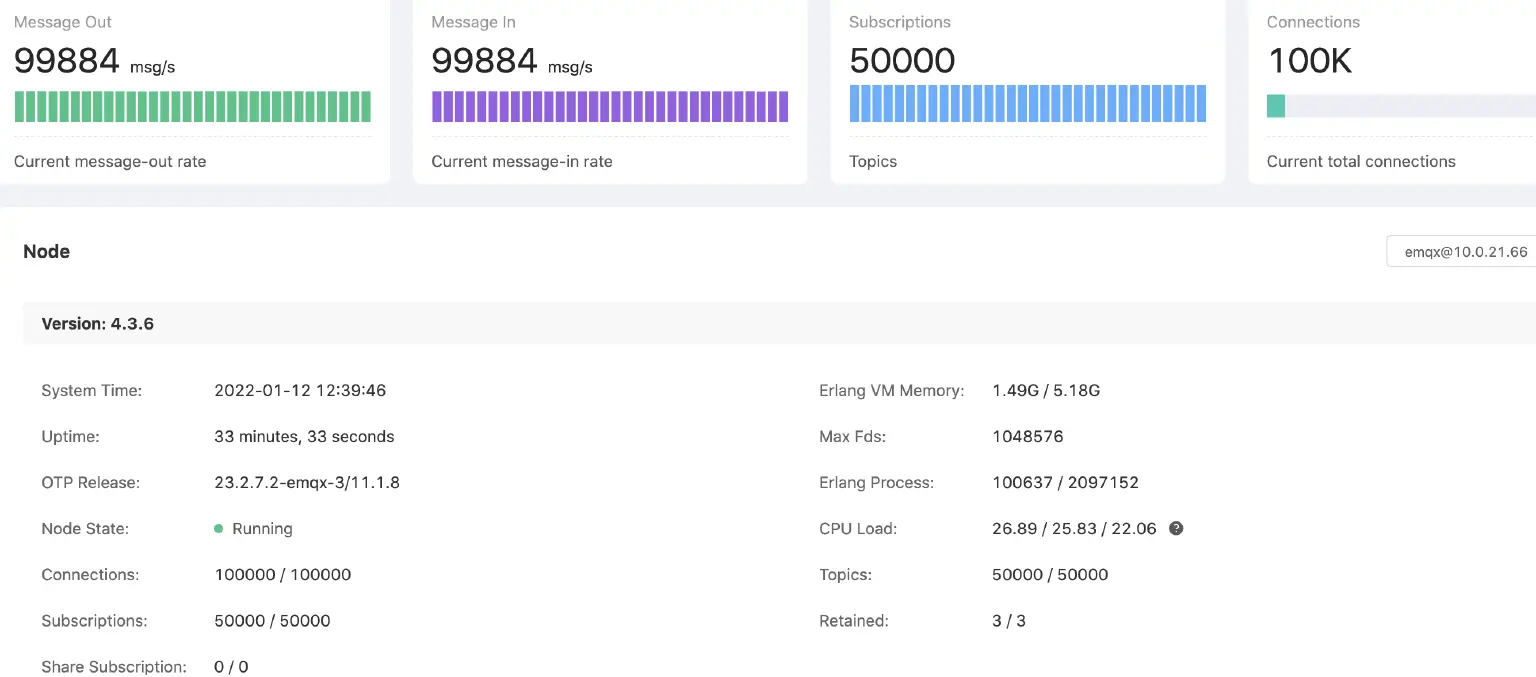Open the emqx@10.0.21.66 node selector
The image size is (1536, 677).
pyautogui.click(x=1465, y=251)
